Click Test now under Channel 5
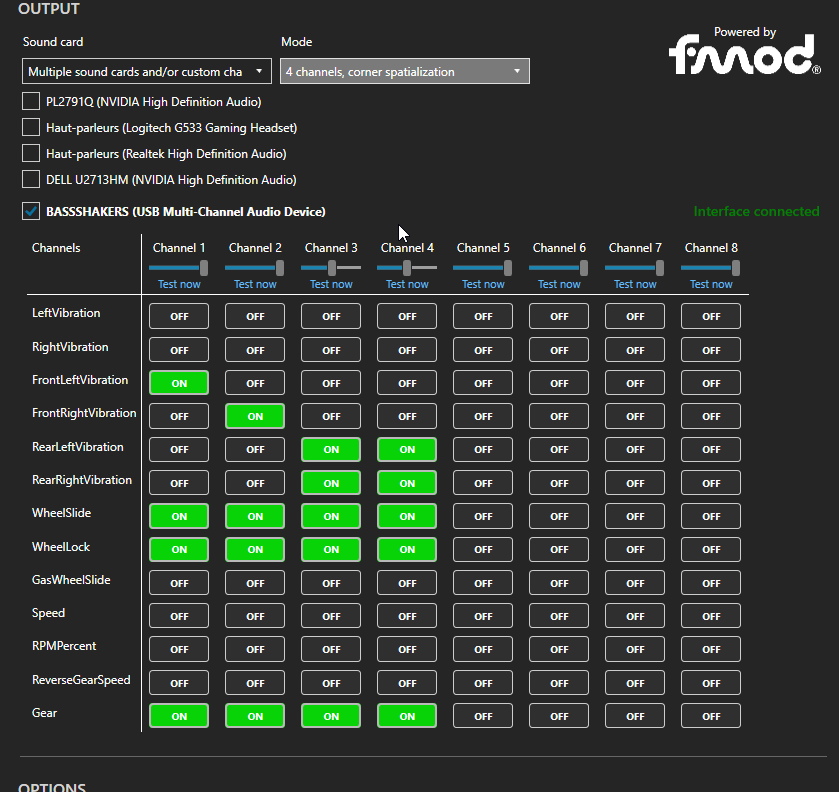Screen dimensions: 839x792 483,284
